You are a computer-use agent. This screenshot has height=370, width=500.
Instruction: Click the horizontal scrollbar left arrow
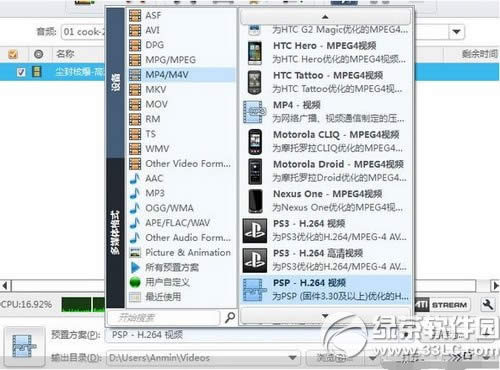5,286
